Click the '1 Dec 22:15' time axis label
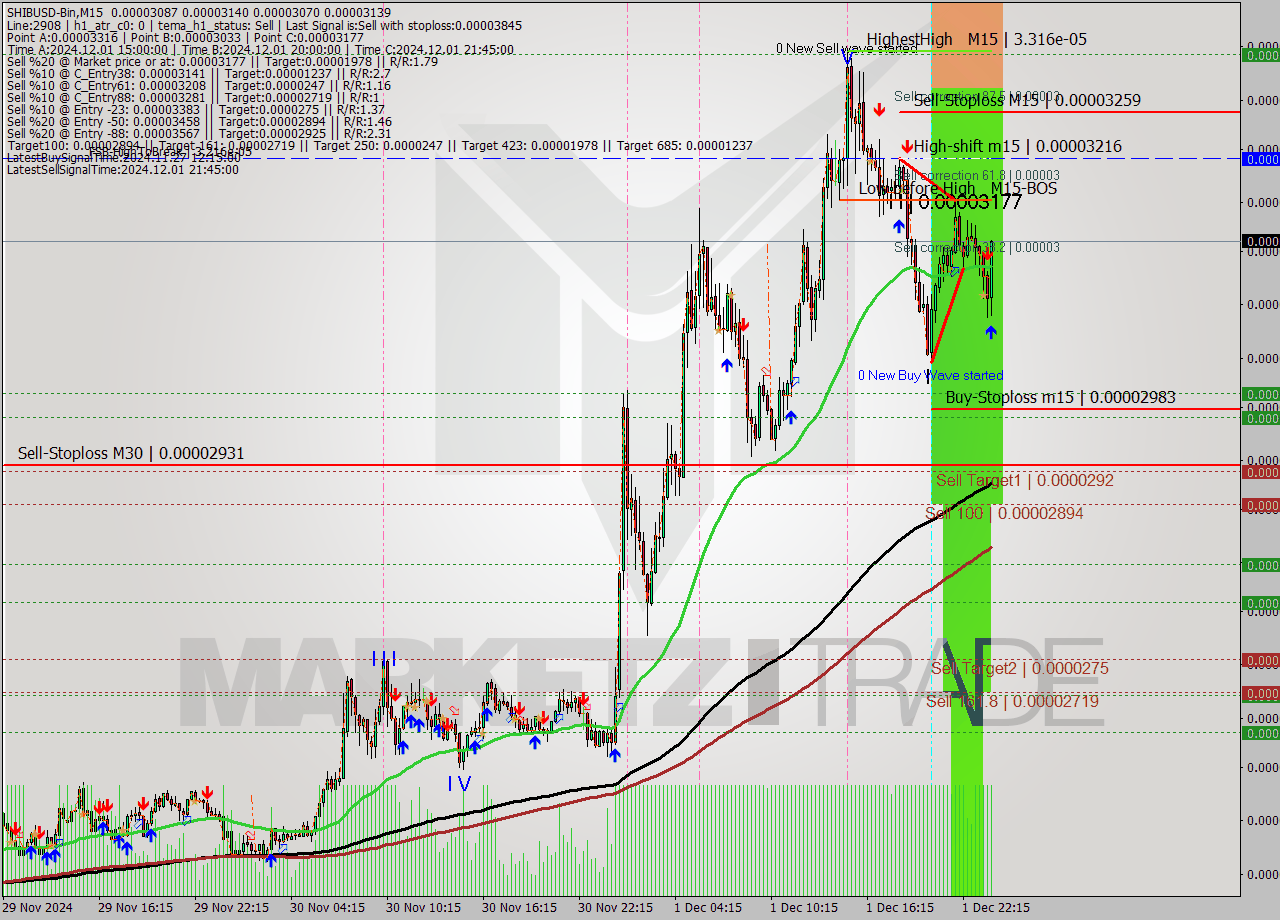The height and width of the screenshot is (920, 1280). coord(996,908)
